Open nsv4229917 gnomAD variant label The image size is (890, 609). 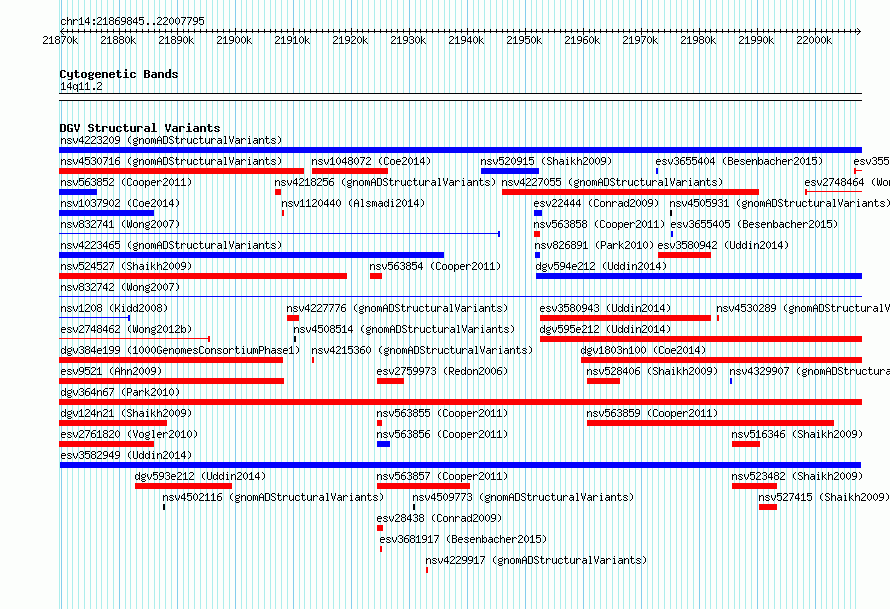[536, 560]
